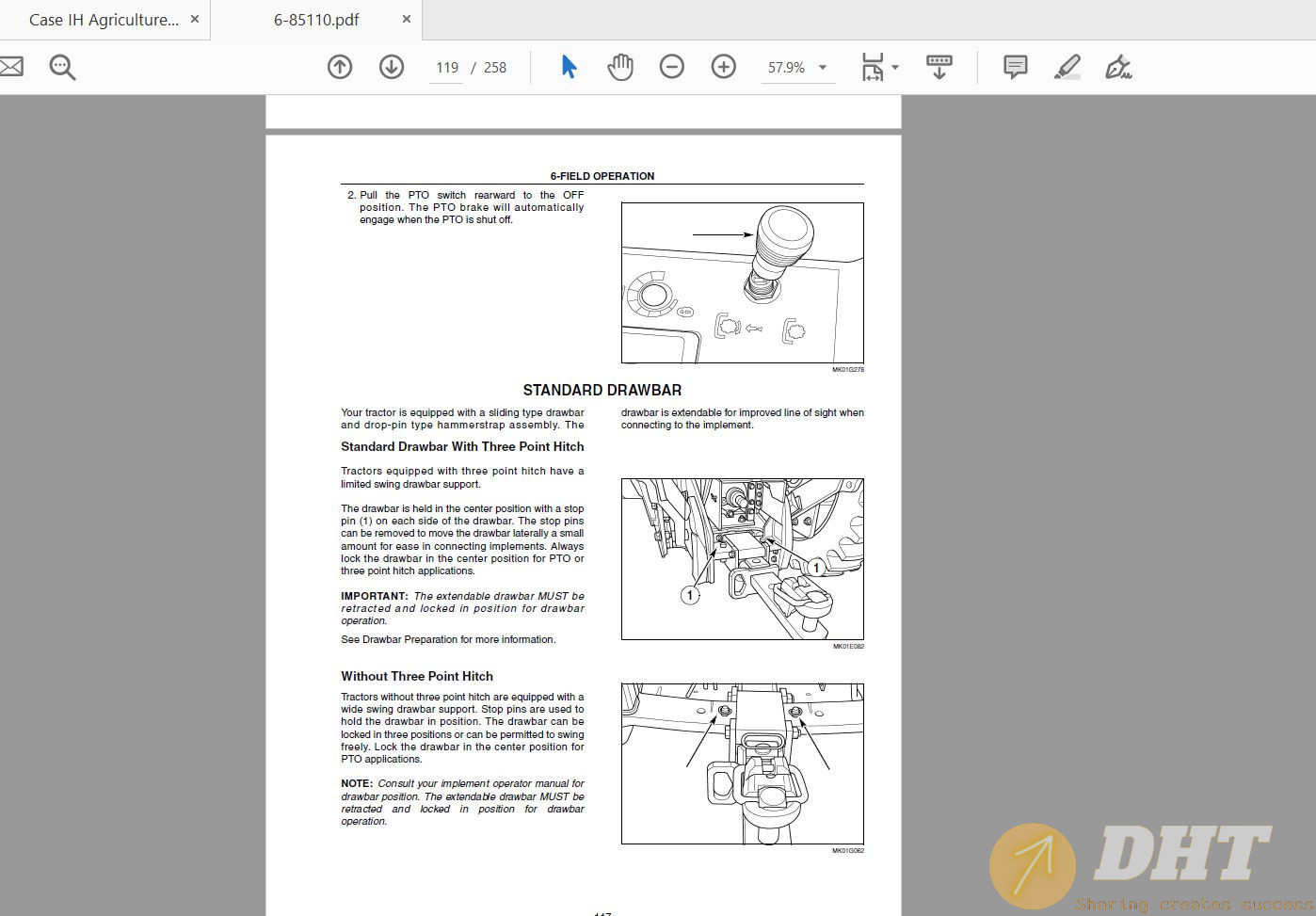Zoom out with the minus button

tap(671, 67)
